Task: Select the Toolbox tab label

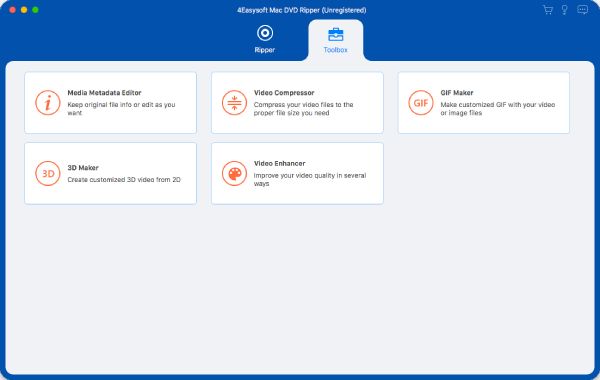Action: click(x=336, y=50)
